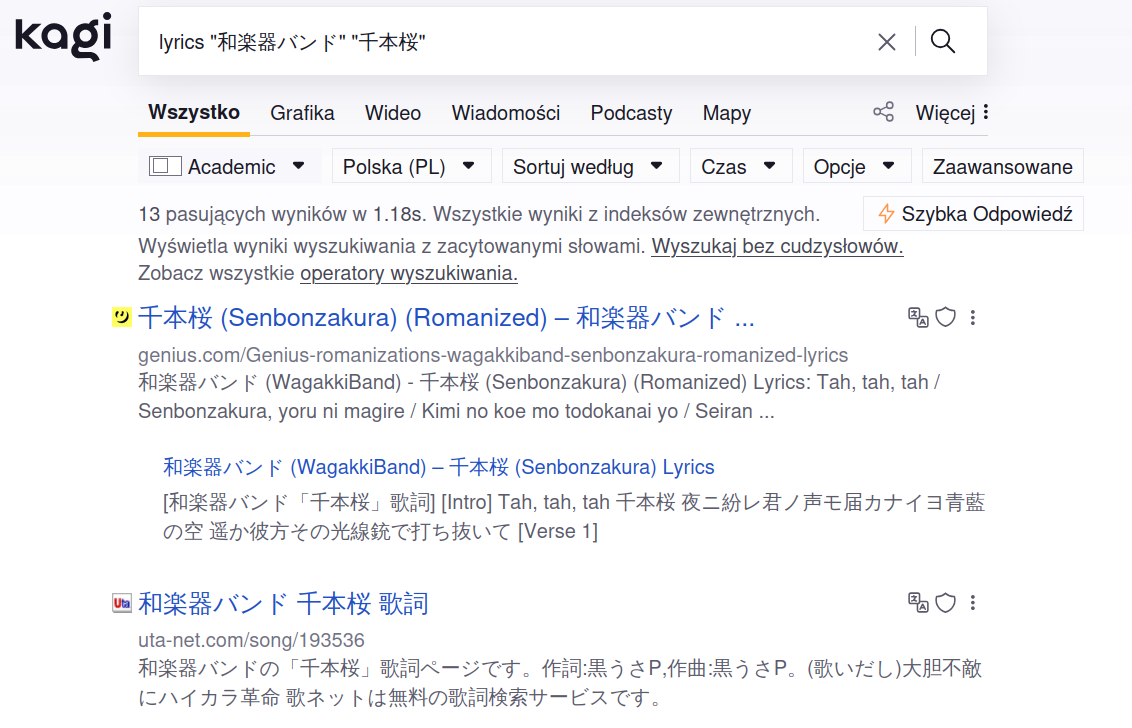The height and width of the screenshot is (728, 1132).
Task: Open the Opcje dropdown
Action: click(856, 167)
